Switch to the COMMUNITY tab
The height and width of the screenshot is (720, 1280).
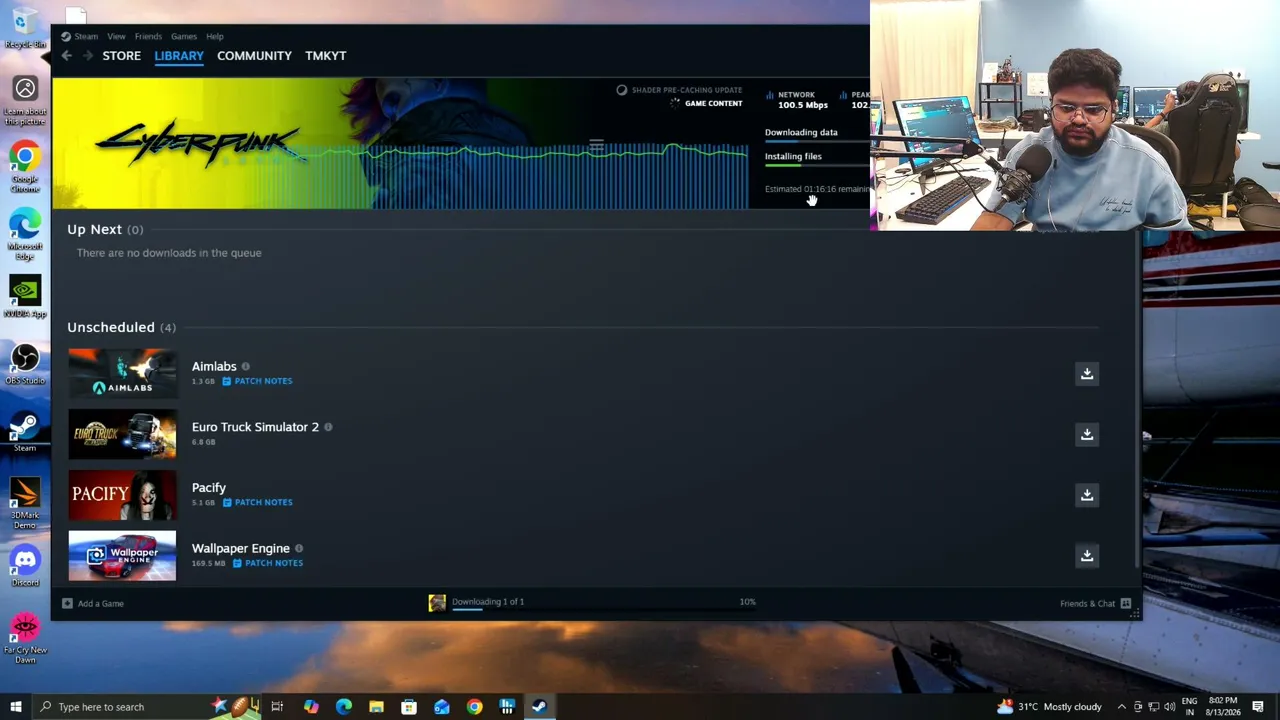coord(254,56)
